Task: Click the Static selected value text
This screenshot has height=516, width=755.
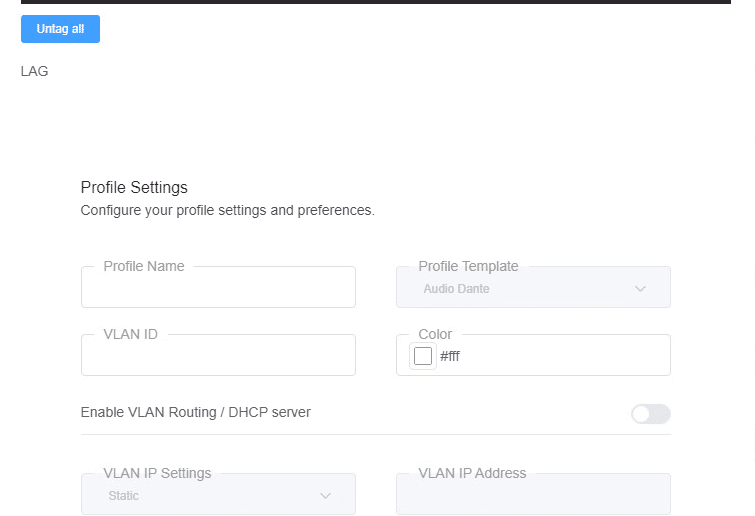Action: click(124, 496)
